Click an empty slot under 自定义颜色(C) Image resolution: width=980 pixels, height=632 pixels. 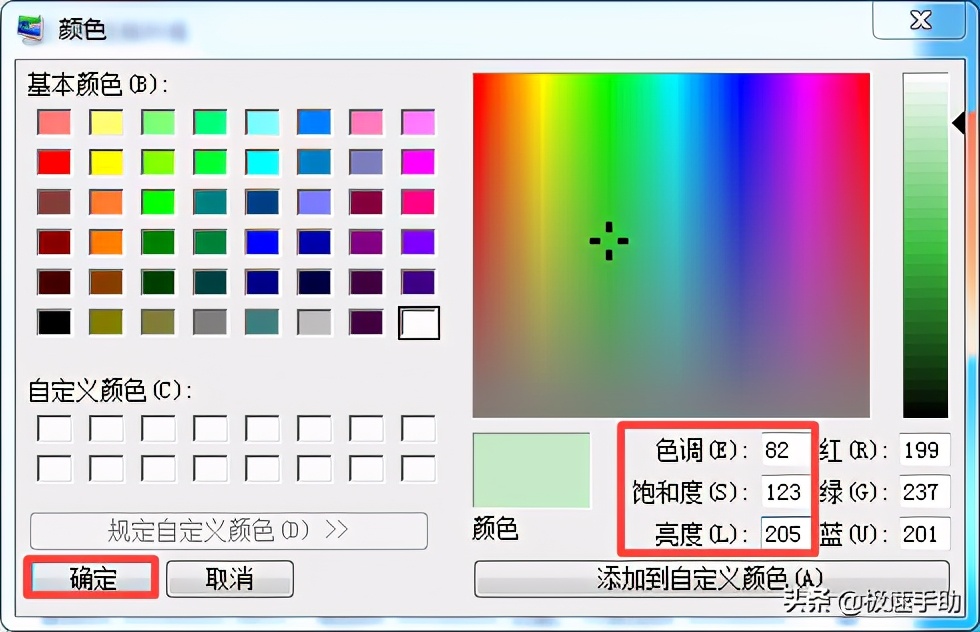52,427
